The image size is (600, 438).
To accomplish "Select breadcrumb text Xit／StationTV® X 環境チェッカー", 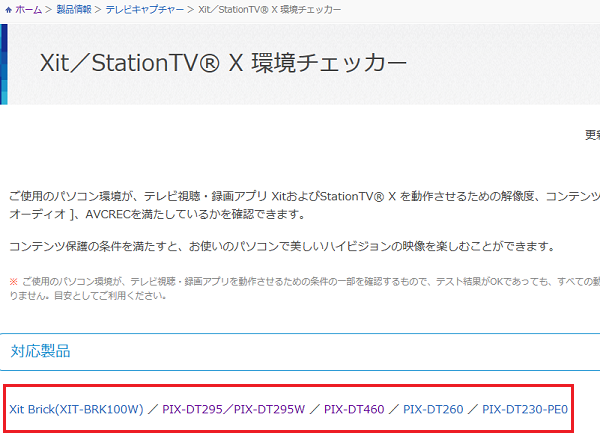I will click(x=269, y=10).
